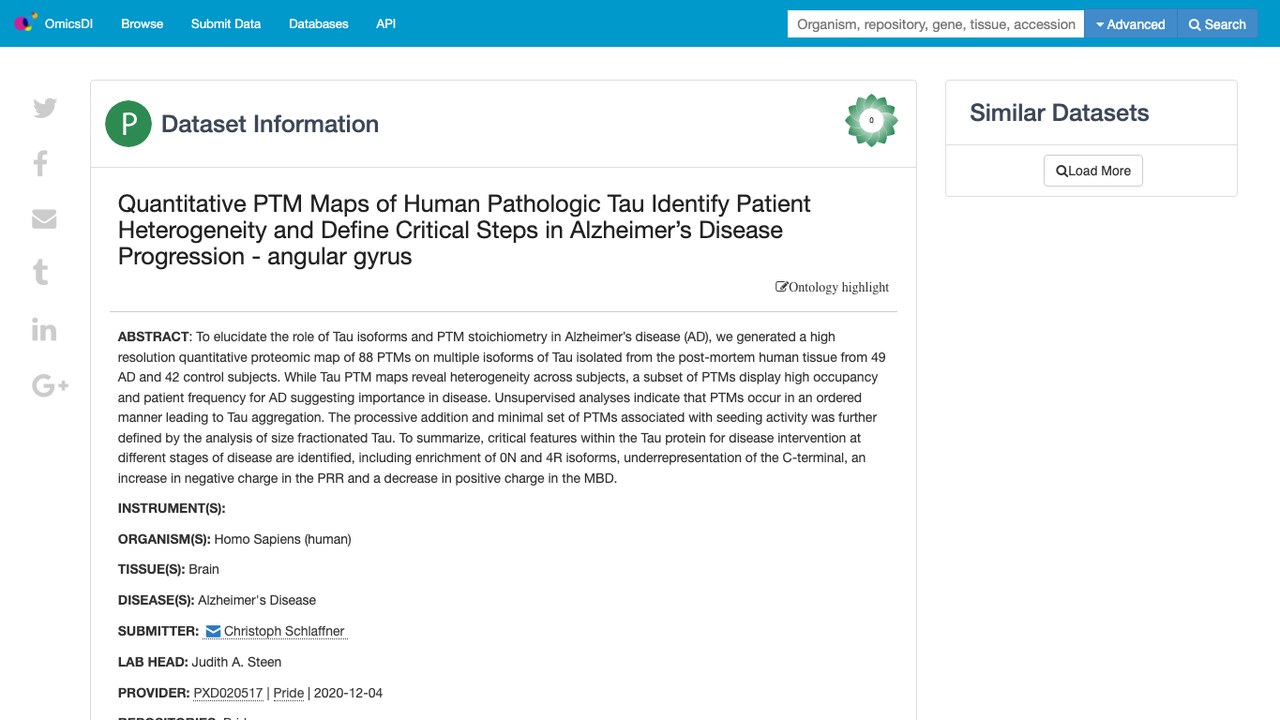Open the Browse menu
The height and width of the screenshot is (720, 1280).
click(x=142, y=23)
